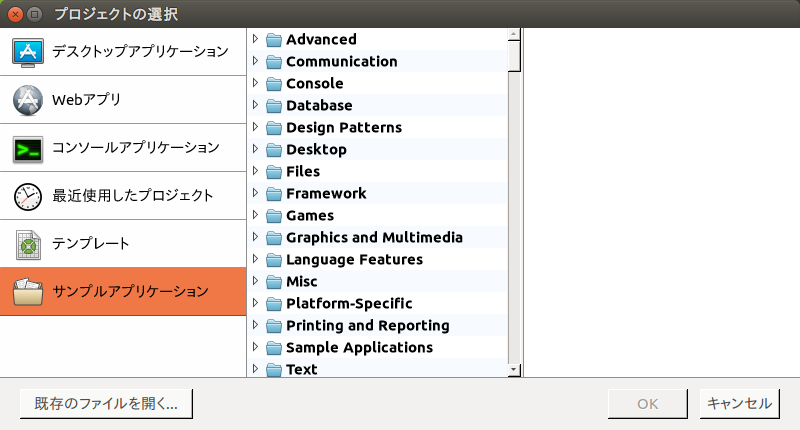Click the Desktop Application monitor icon
Screen dimensions: 800x430
point(28,52)
